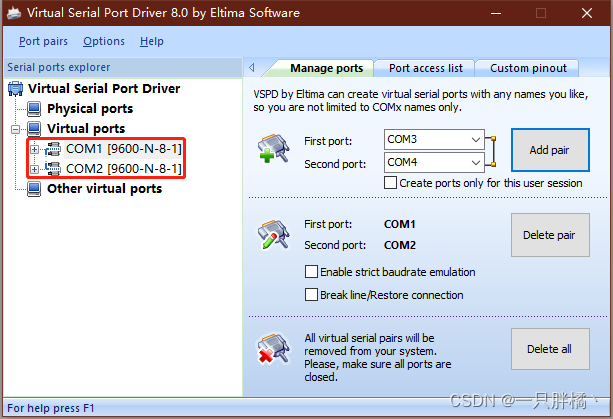Minimize the Virtual Serial Port Driver window
The width and height of the screenshot is (613, 419).
pyautogui.click(x=496, y=13)
